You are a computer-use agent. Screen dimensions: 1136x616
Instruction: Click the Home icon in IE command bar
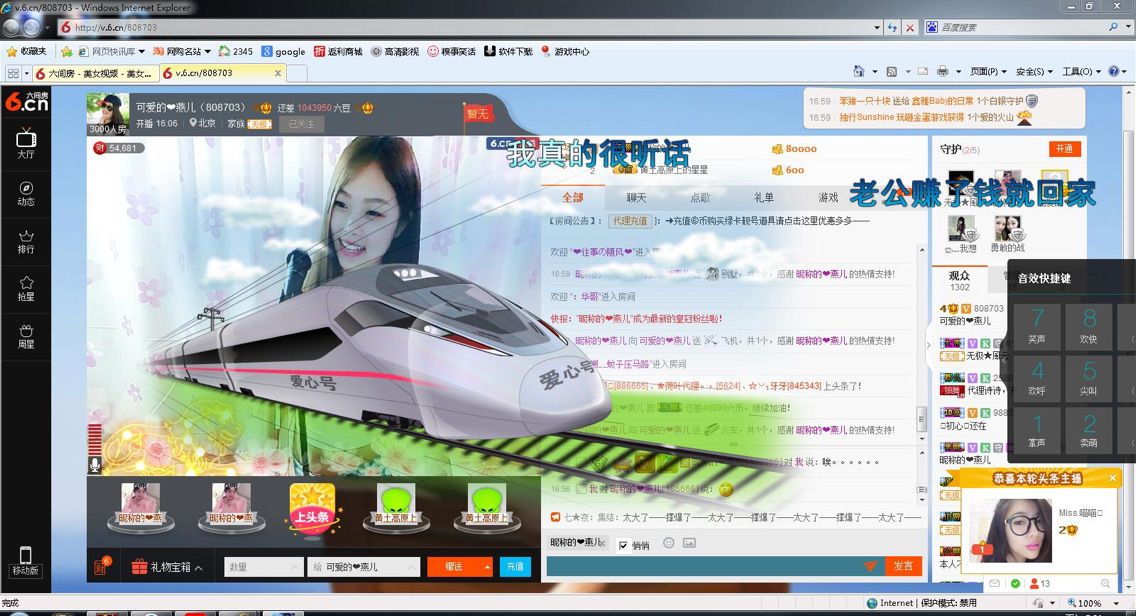click(859, 71)
